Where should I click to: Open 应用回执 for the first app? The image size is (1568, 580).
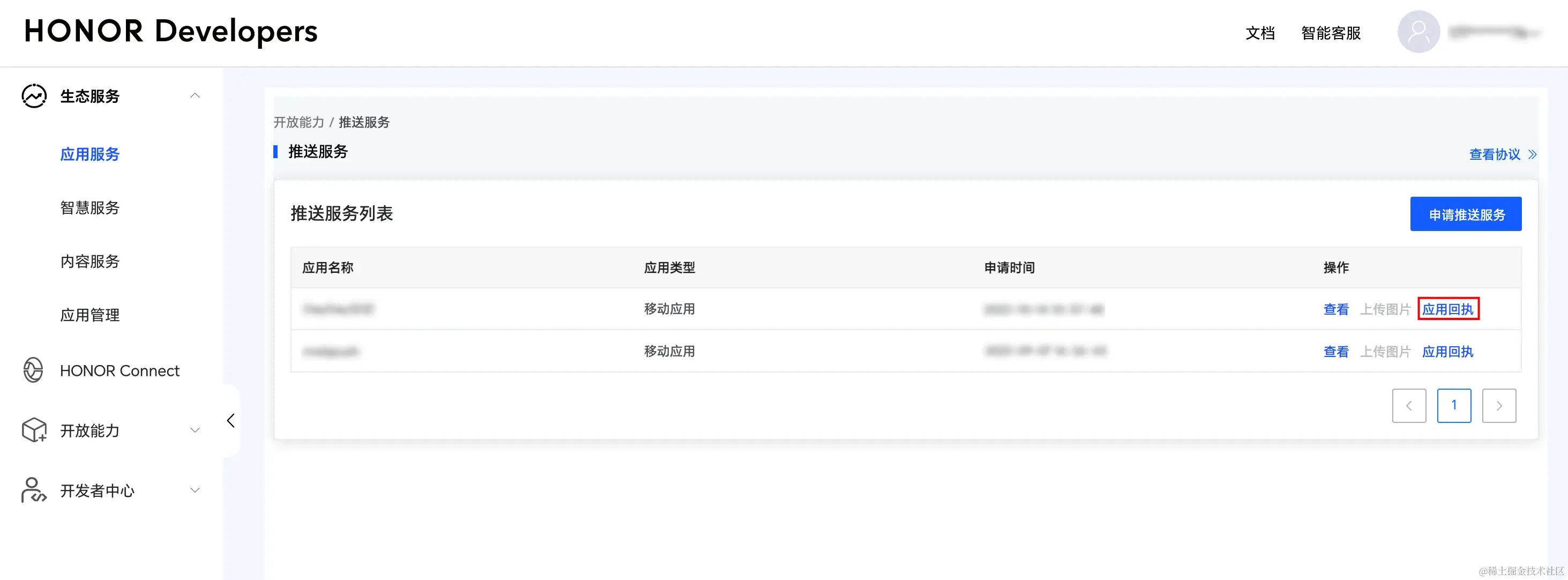point(1447,309)
